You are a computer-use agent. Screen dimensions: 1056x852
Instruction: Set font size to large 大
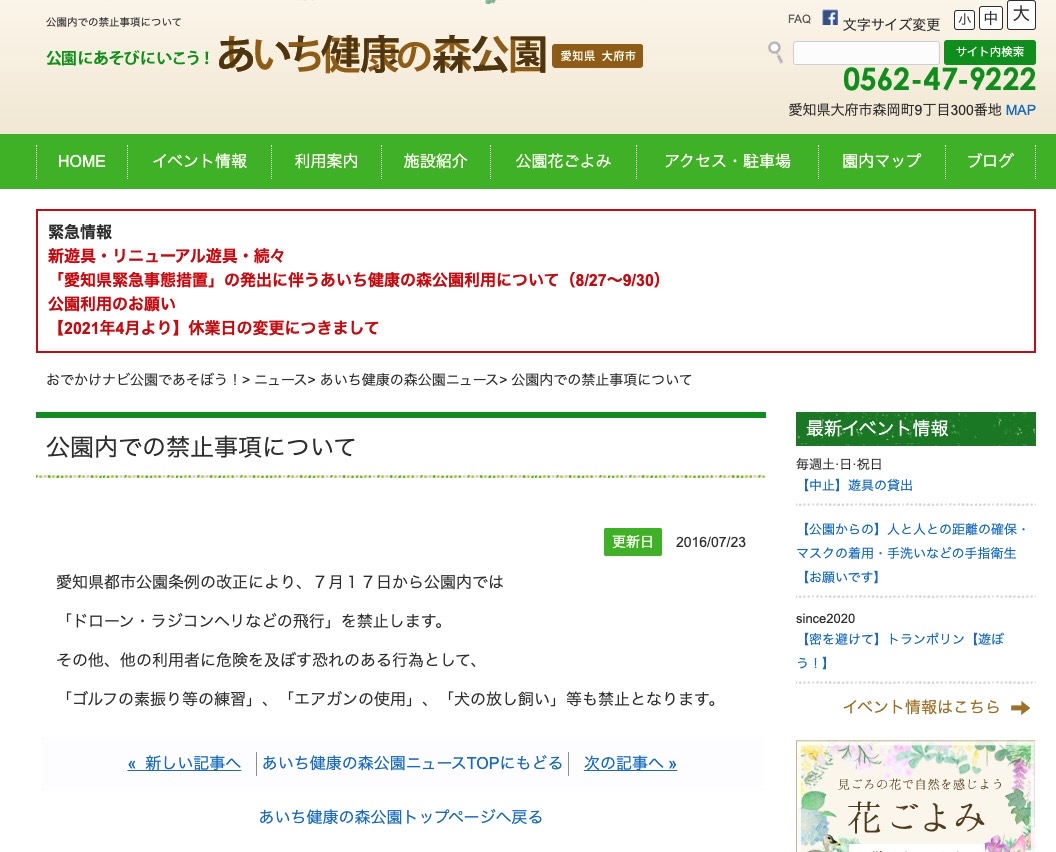pos(1021,15)
